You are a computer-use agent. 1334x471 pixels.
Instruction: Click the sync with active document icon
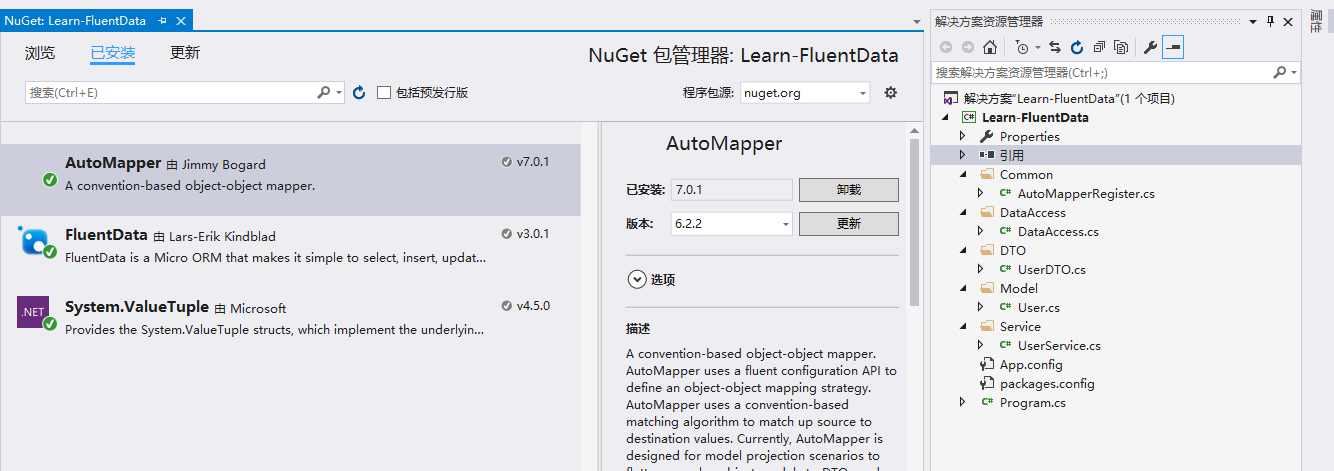[x=1055, y=47]
